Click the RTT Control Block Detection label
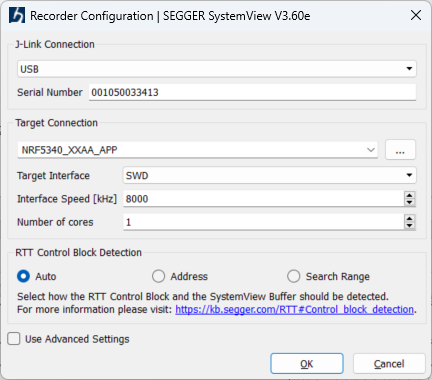This screenshot has width=432, height=380. 79,253
